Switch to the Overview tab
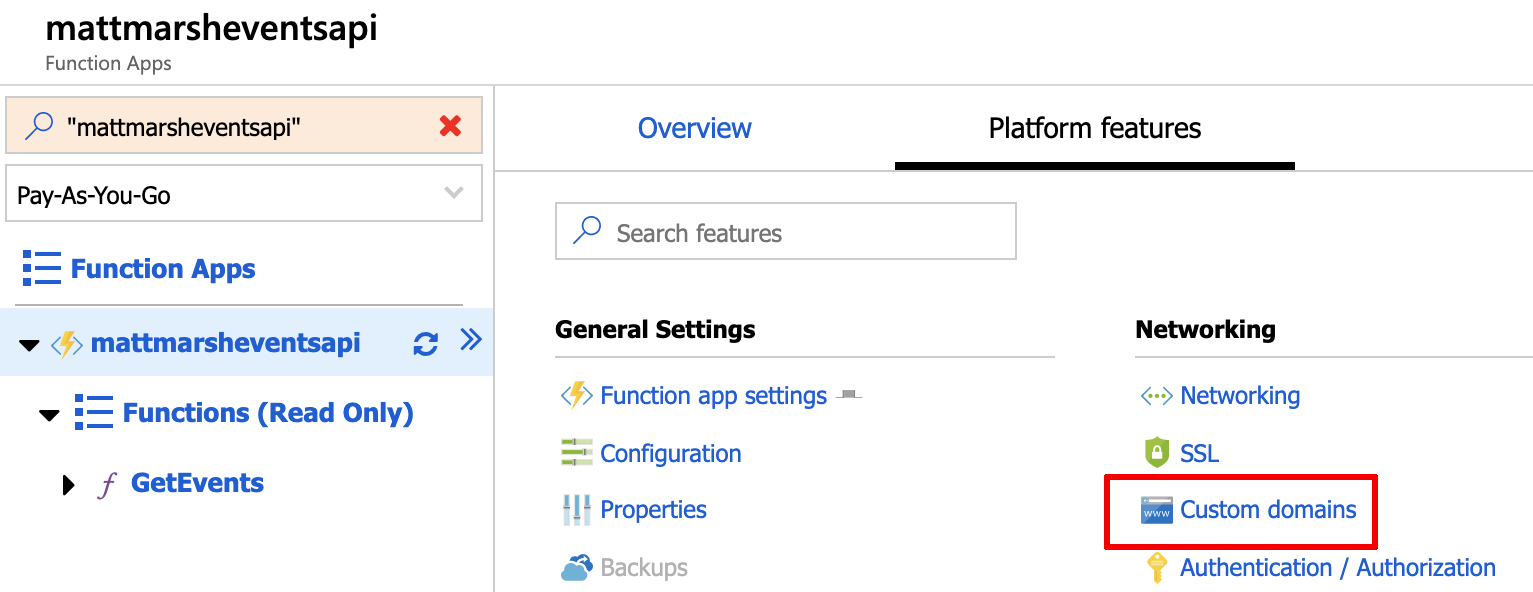 click(694, 128)
